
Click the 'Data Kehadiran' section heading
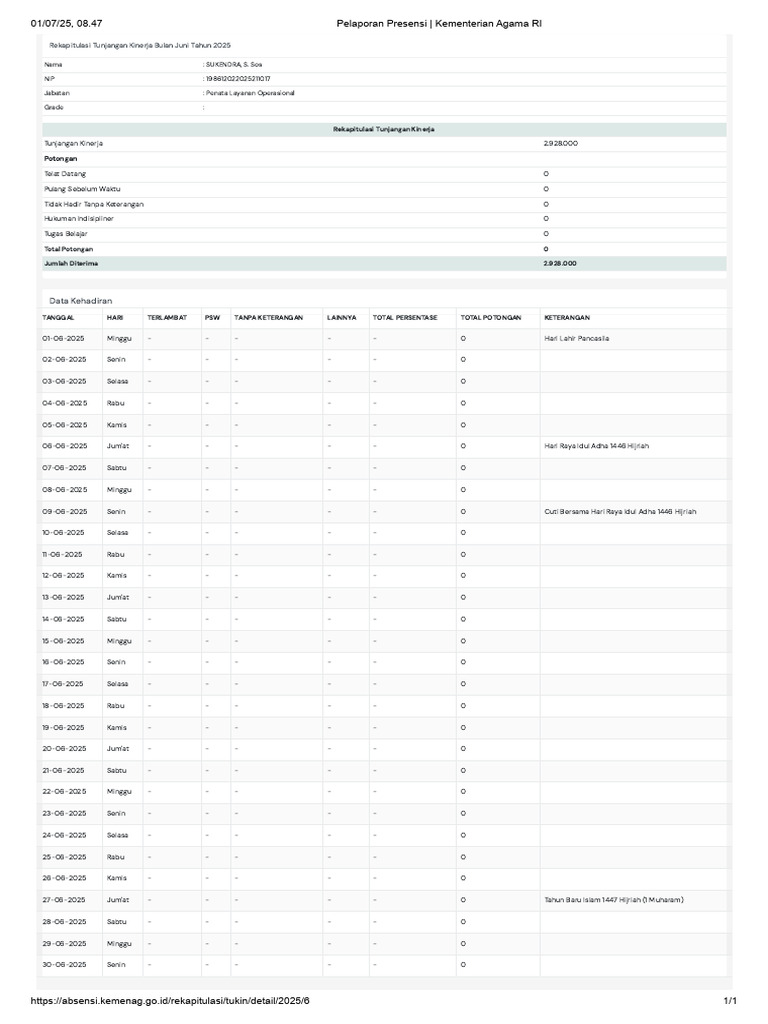(x=80, y=301)
